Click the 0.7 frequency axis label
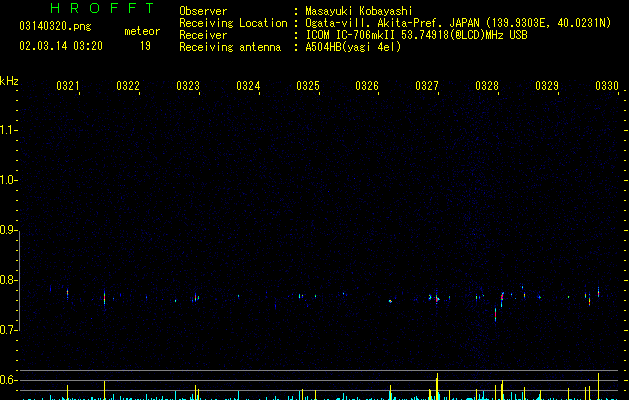629x400 pixels. [8, 330]
